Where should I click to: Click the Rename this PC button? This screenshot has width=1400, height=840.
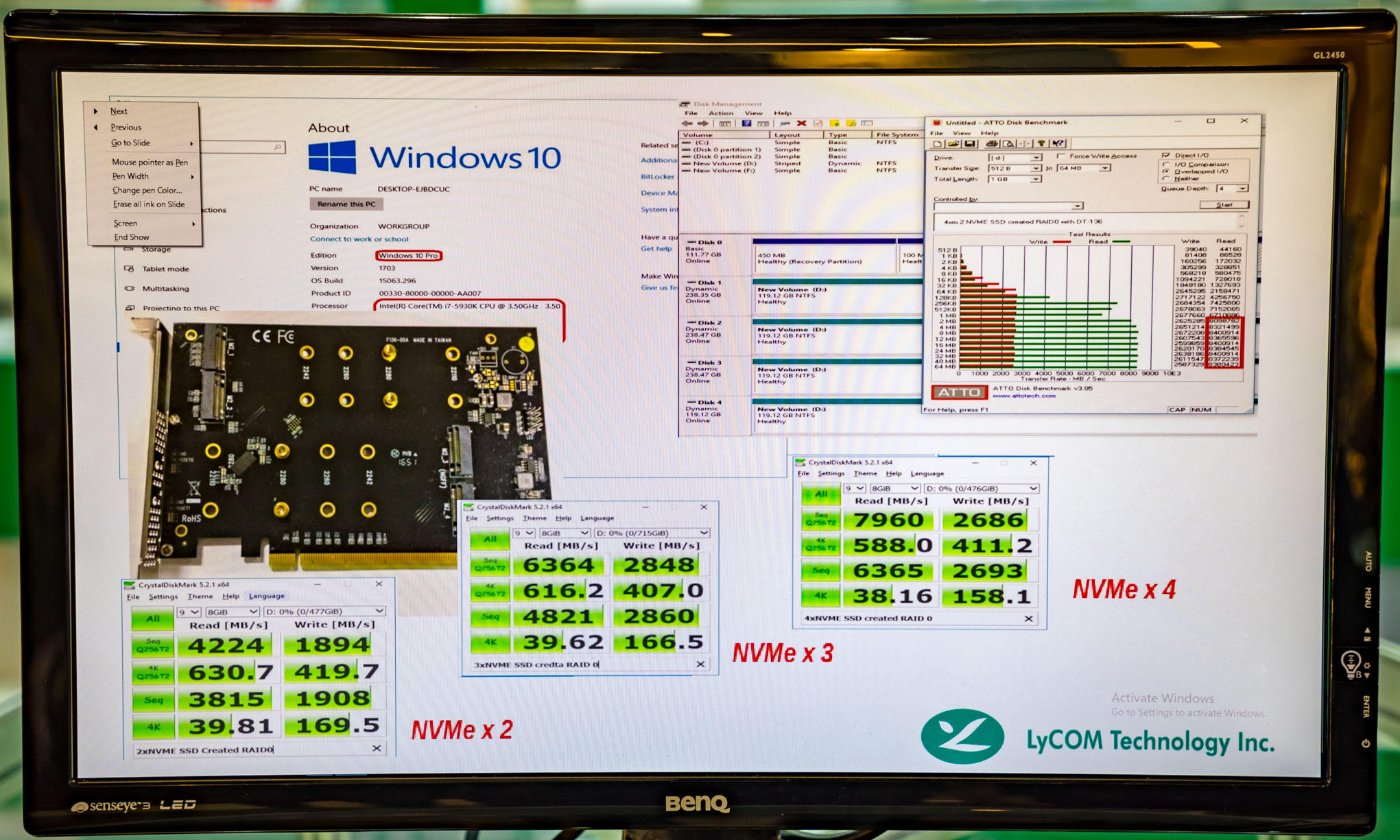click(x=346, y=204)
